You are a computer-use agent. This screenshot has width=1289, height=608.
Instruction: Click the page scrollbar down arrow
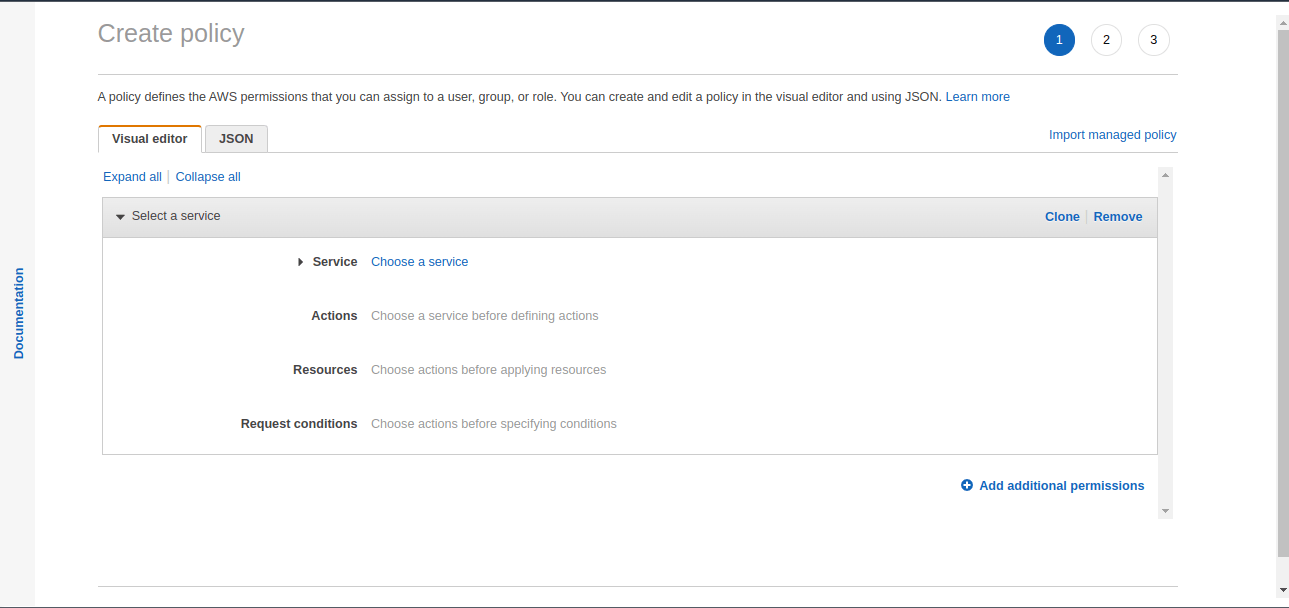(x=1283, y=591)
